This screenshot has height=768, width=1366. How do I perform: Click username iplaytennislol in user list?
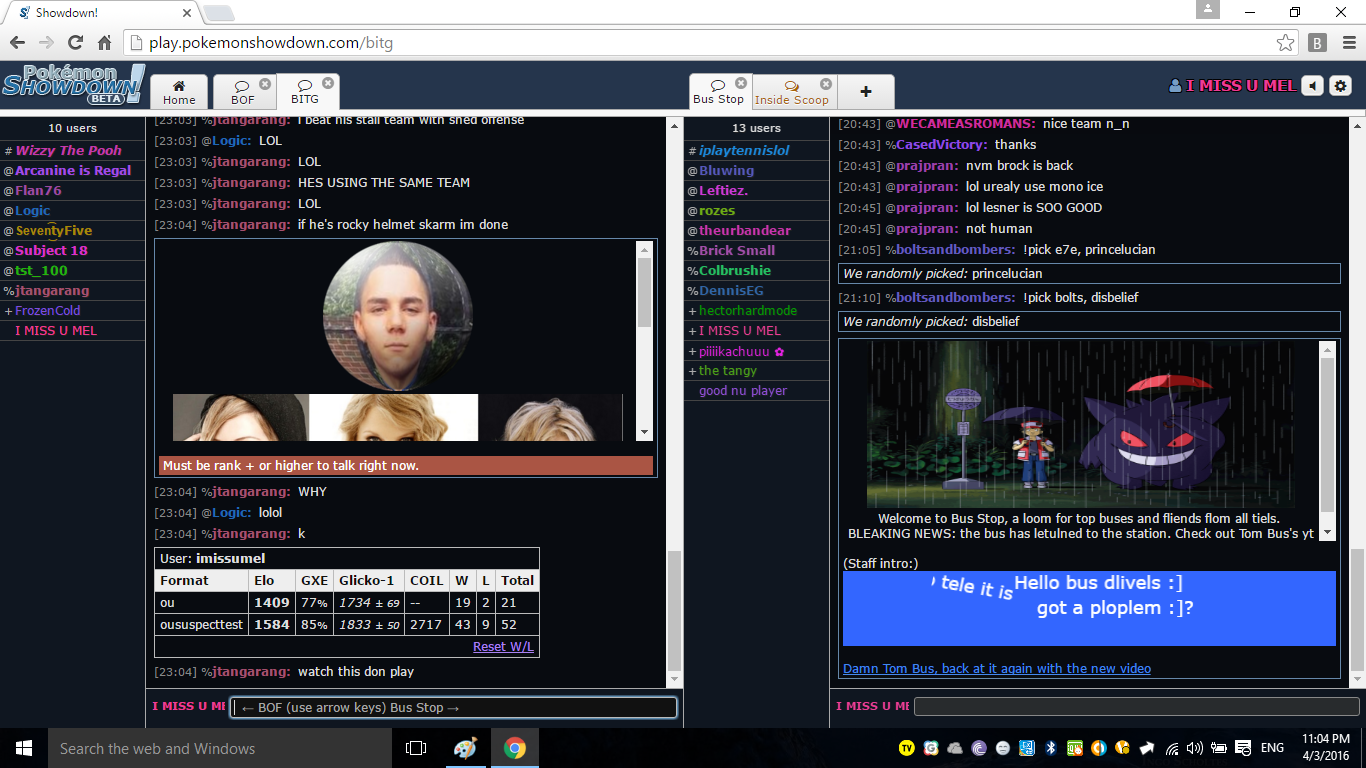(744, 151)
